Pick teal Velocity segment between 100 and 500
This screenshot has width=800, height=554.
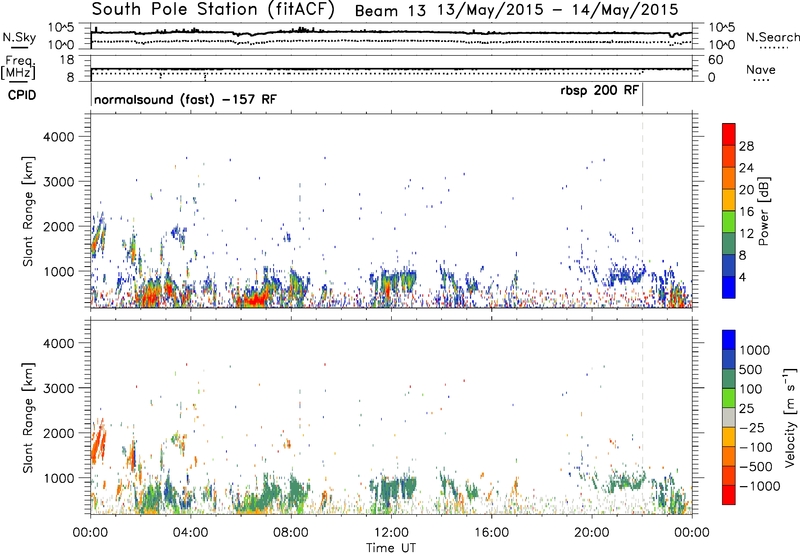pyautogui.click(x=729, y=379)
